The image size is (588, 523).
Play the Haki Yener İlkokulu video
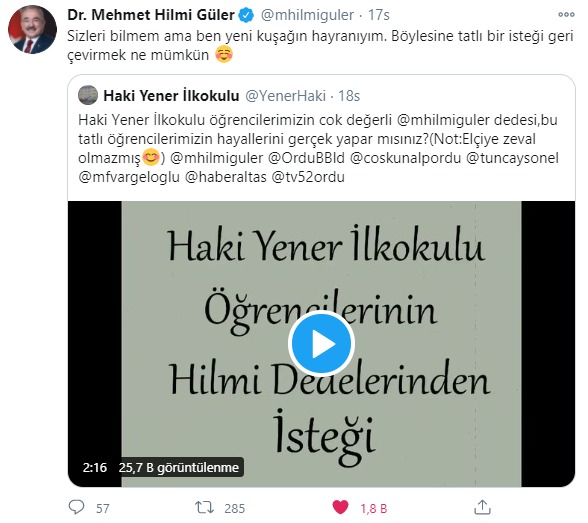click(321, 343)
